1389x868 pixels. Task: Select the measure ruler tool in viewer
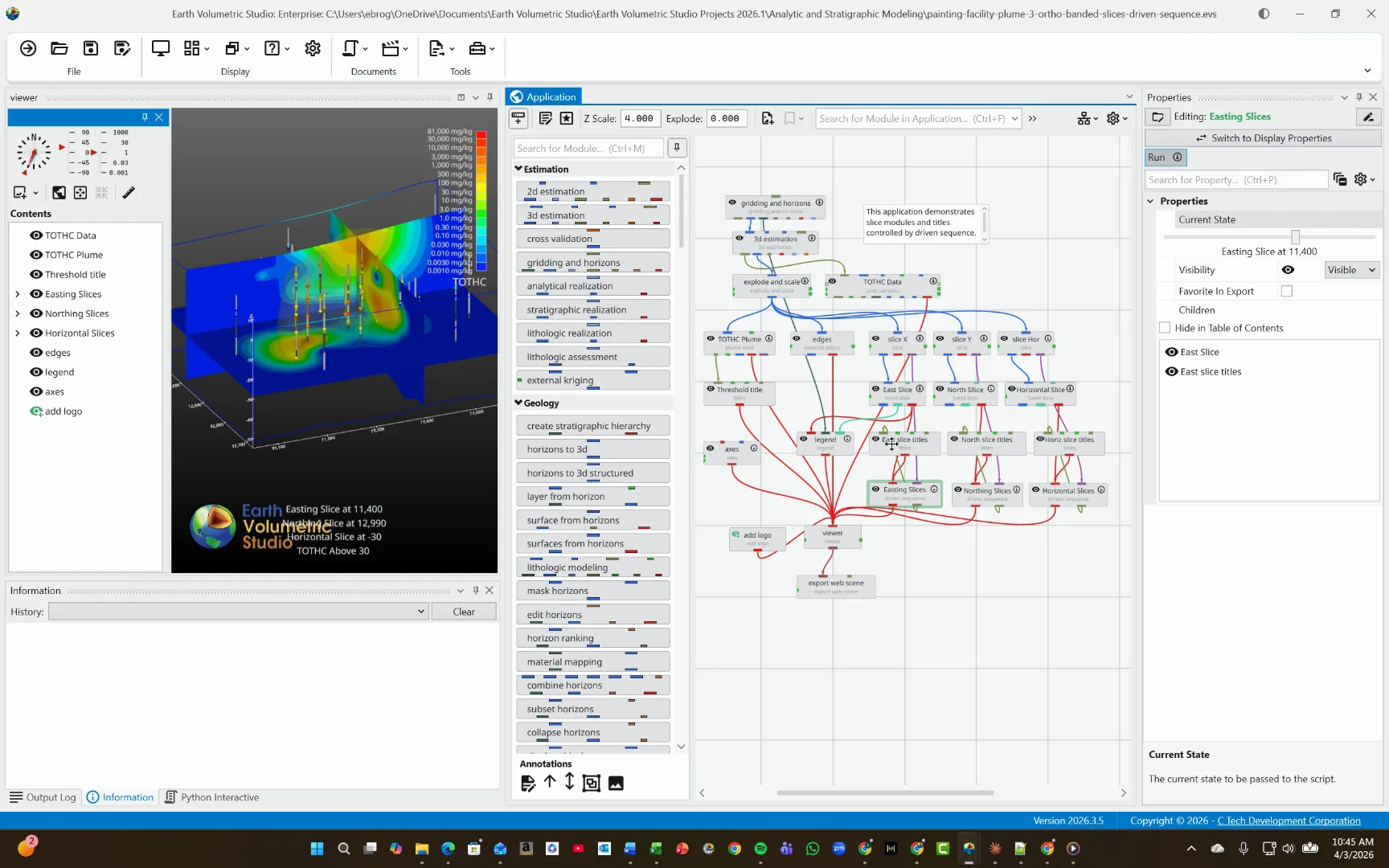129,193
